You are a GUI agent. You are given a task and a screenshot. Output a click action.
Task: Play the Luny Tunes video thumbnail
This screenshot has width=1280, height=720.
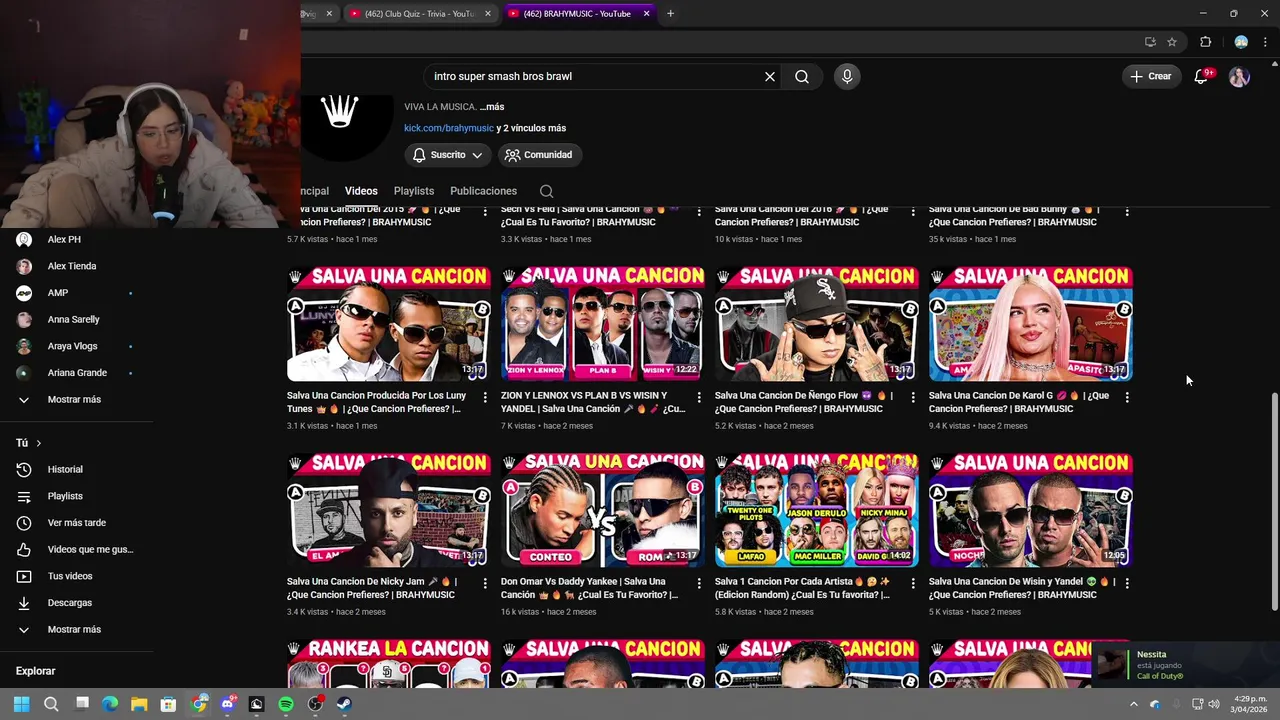(x=388, y=324)
